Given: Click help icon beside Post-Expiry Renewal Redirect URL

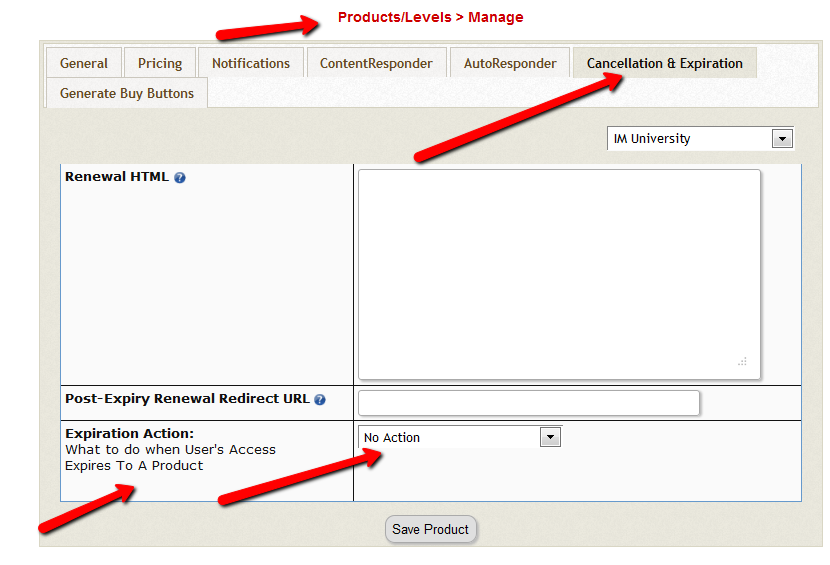Looking at the screenshot, I should coord(320,399).
